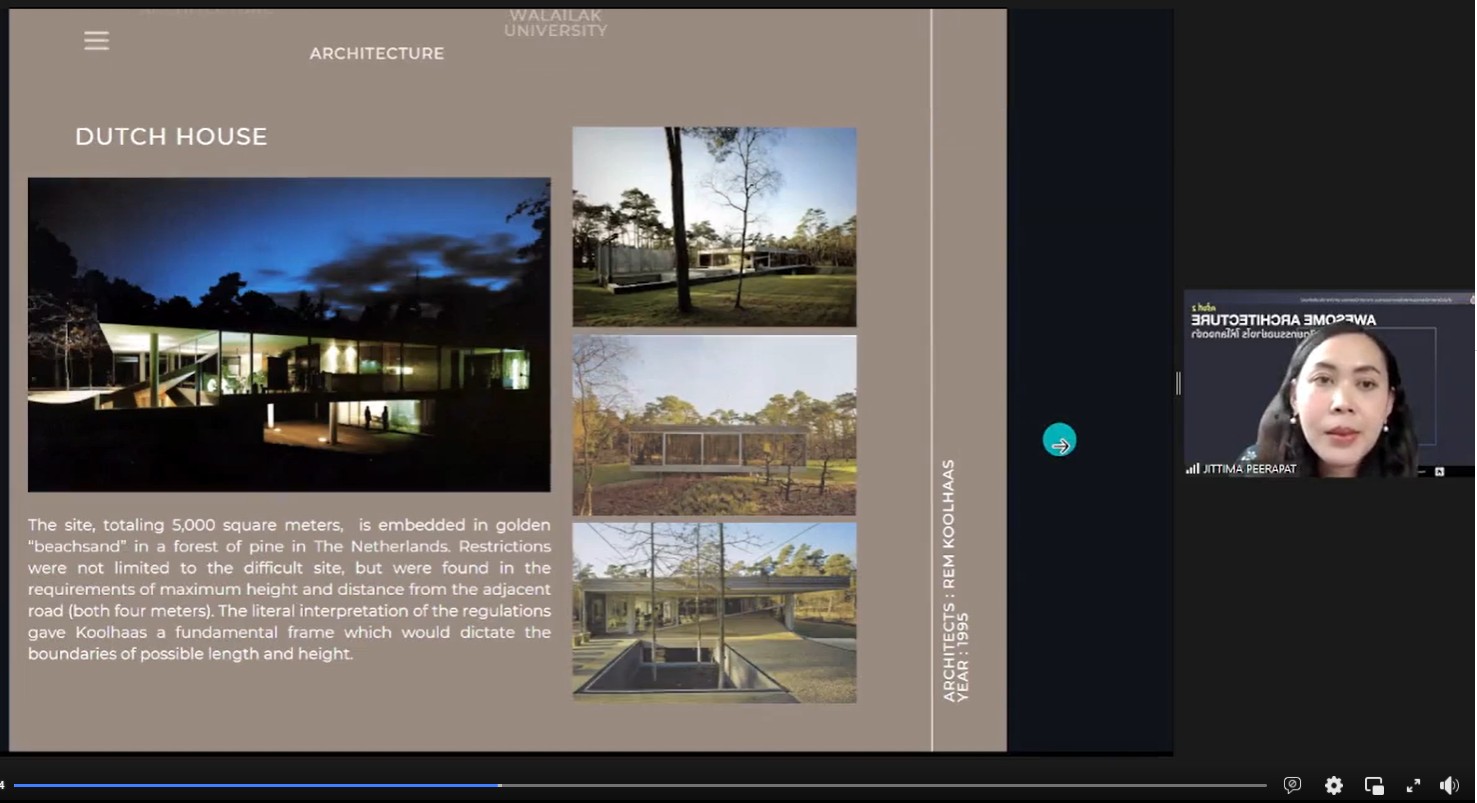Click the DUTCH HOUSE slide title
The height and width of the screenshot is (803, 1477).
pyautogui.click(x=171, y=137)
